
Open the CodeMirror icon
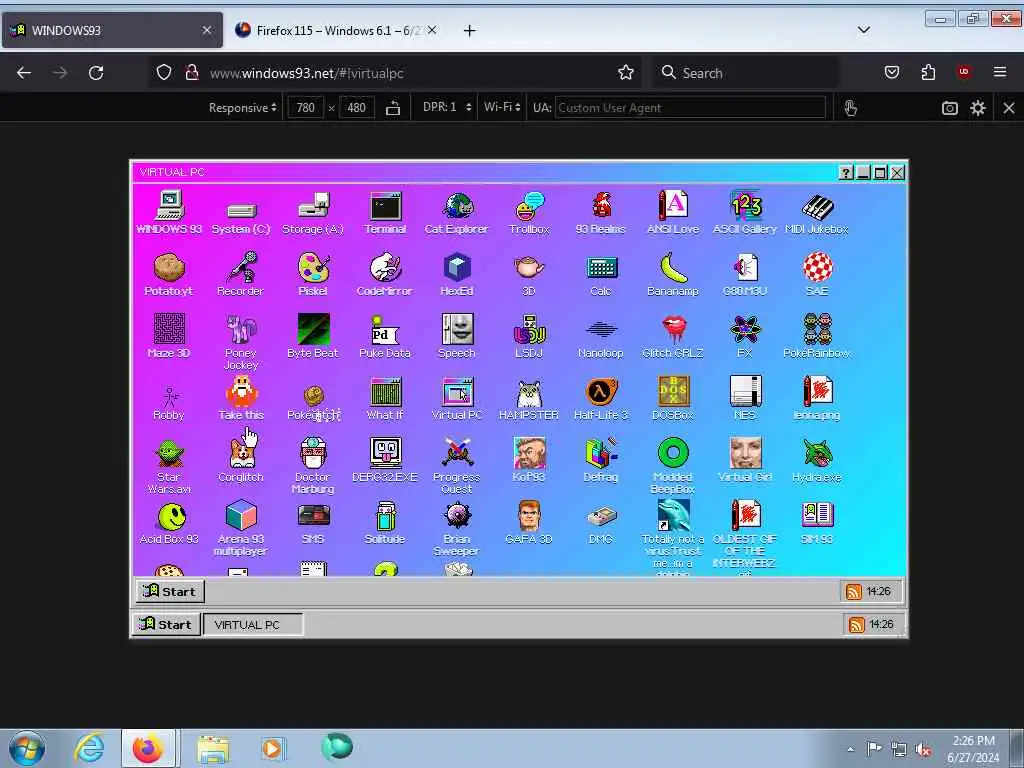point(385,274)
